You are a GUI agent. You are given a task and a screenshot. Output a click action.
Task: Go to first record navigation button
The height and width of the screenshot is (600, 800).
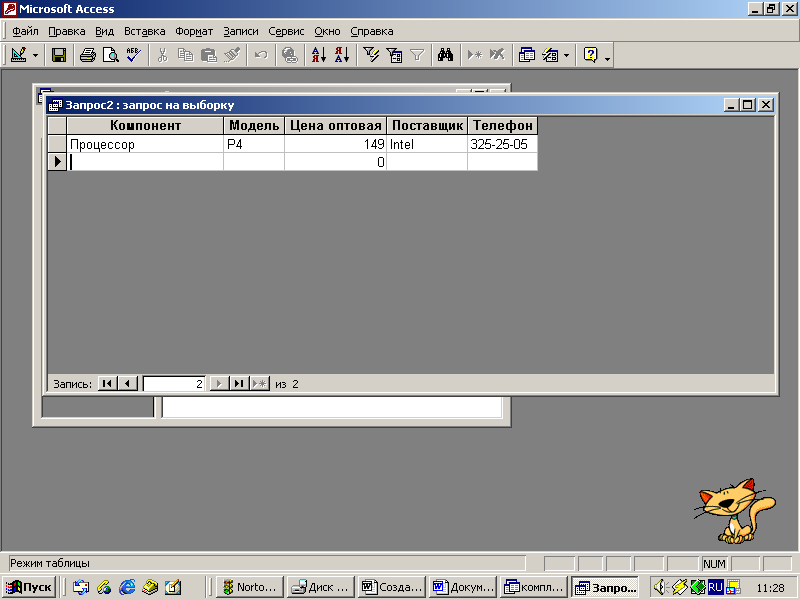107,384
